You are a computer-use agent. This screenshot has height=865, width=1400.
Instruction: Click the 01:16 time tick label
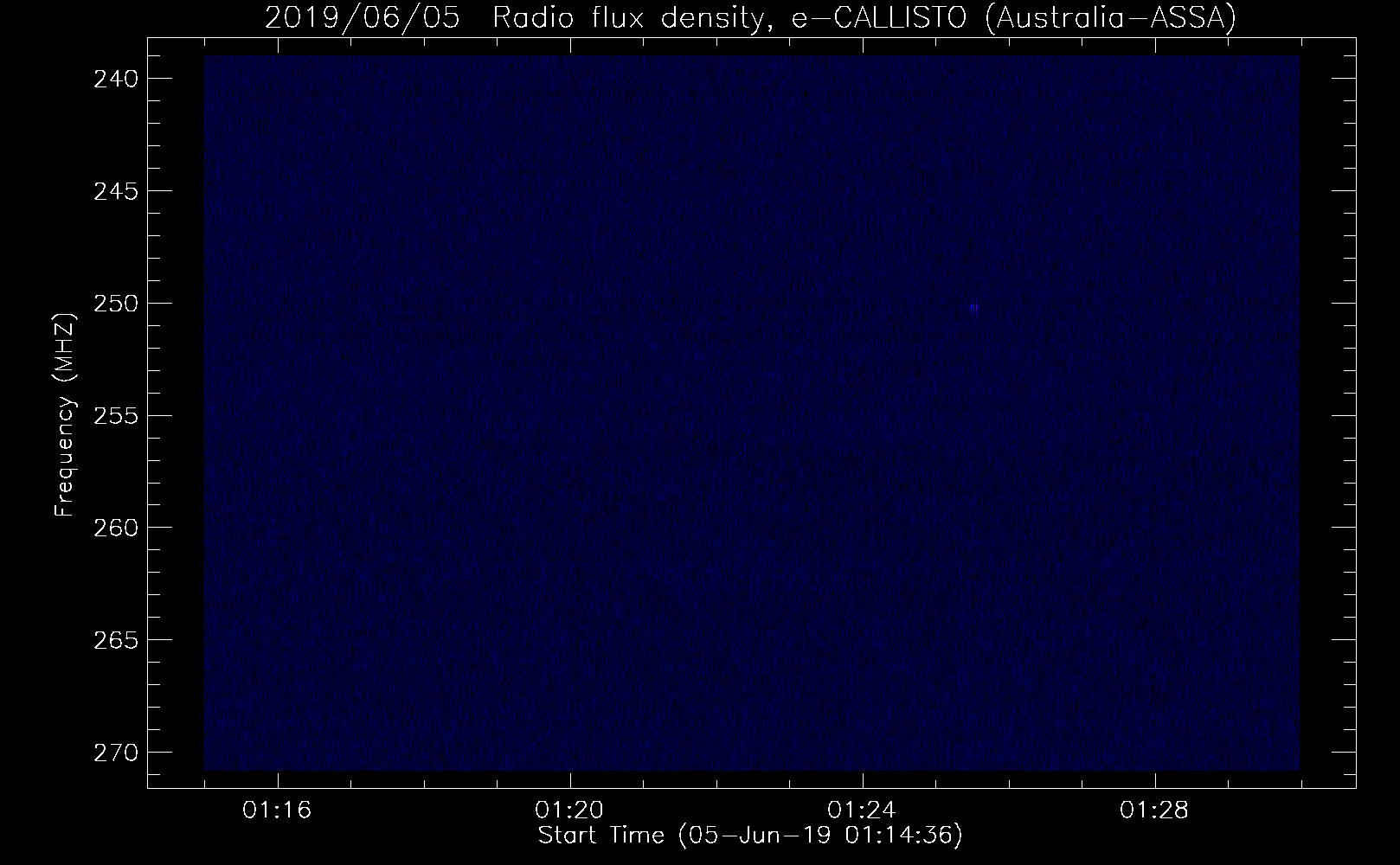(x=278, y=811)
